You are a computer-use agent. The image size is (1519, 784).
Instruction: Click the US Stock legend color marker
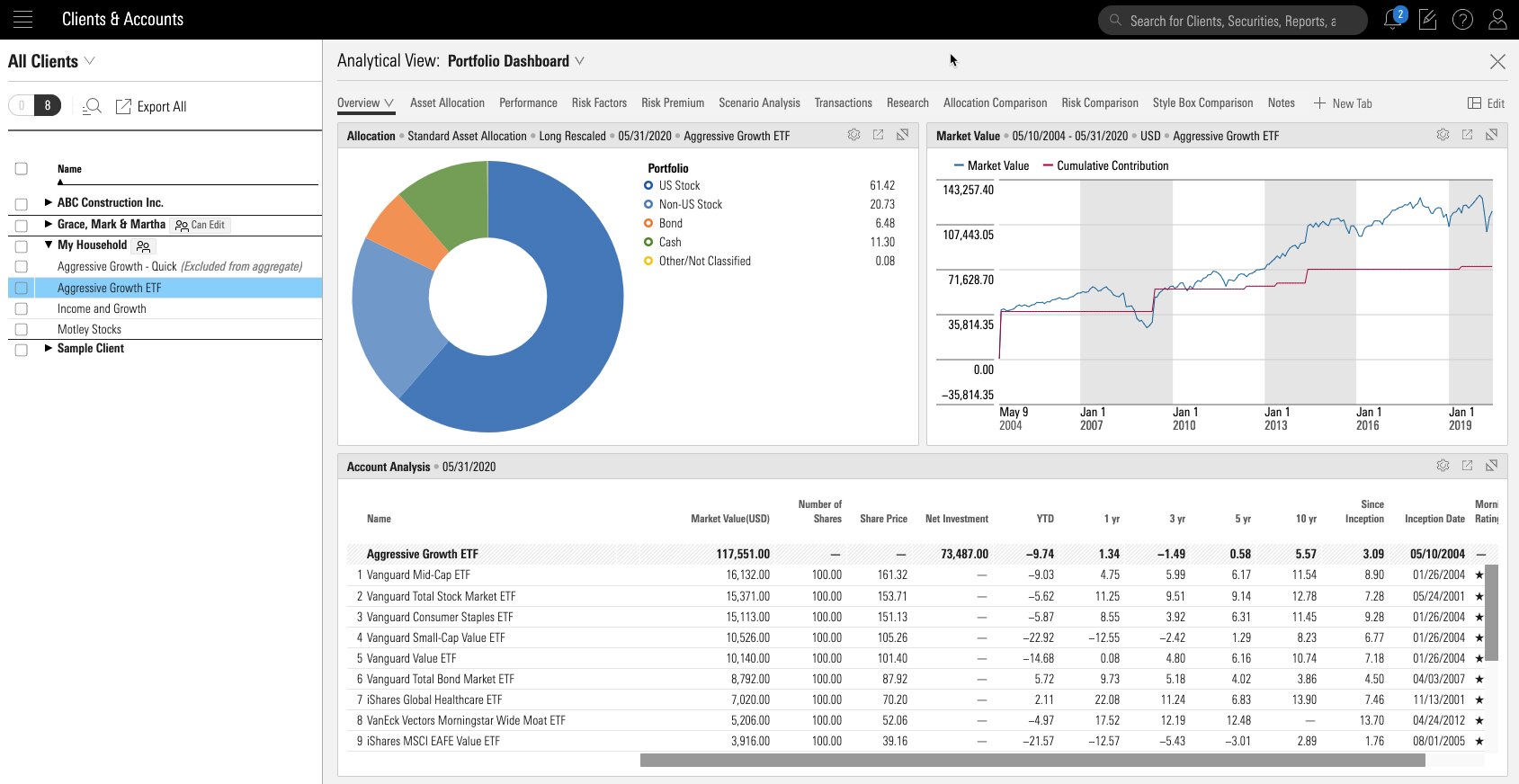648,185
